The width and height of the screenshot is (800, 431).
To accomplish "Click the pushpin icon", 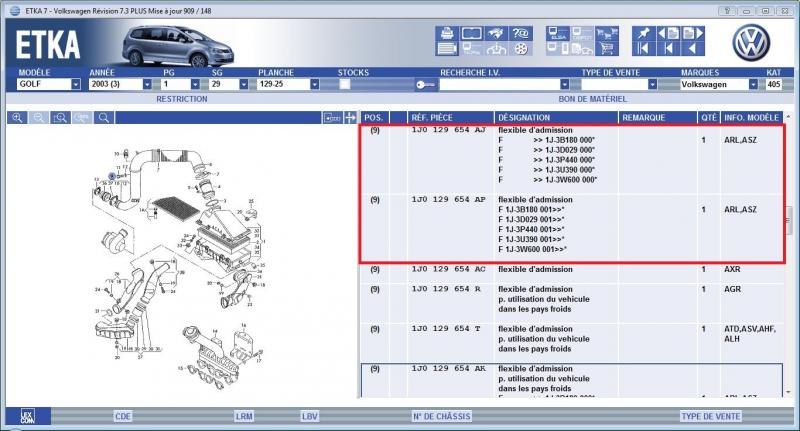I will (x=644, y=34).
